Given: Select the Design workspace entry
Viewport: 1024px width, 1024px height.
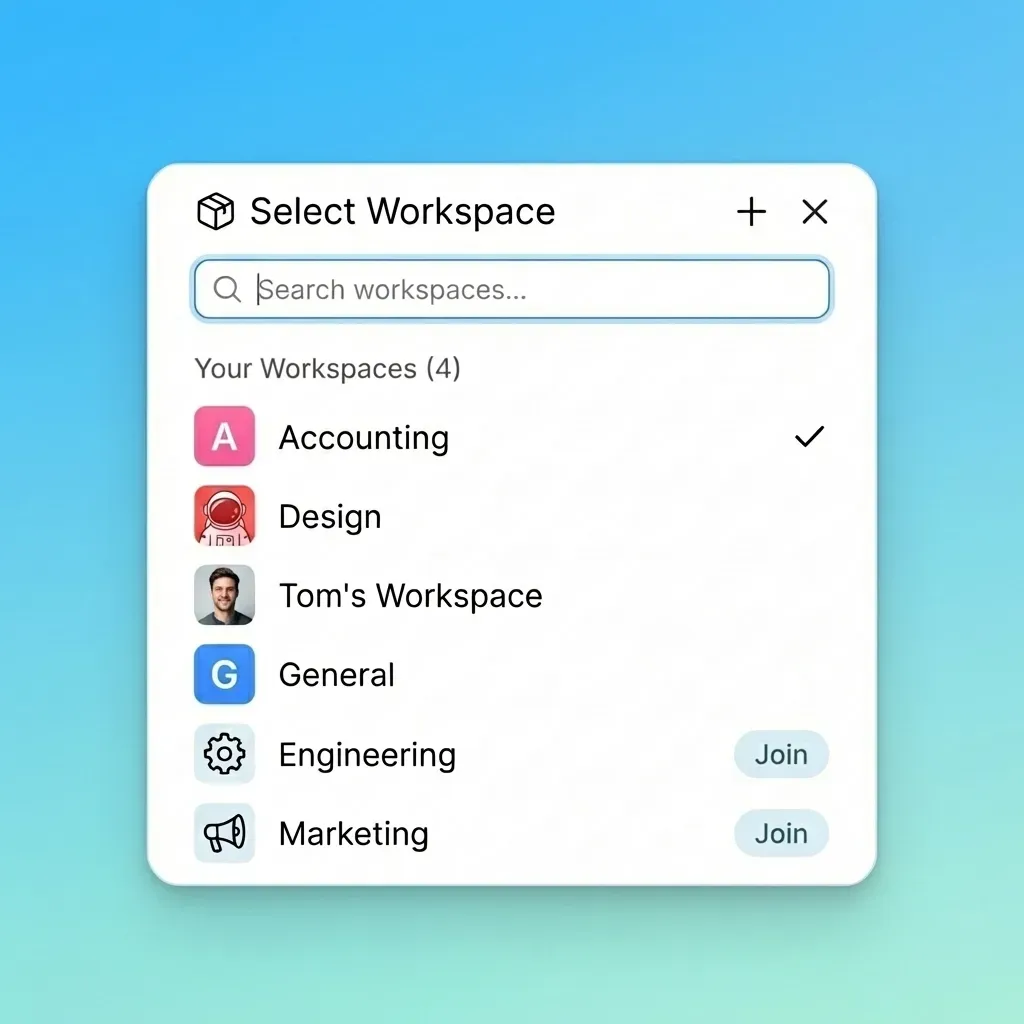Looking at the screenshot, I should tap(330, 516).
